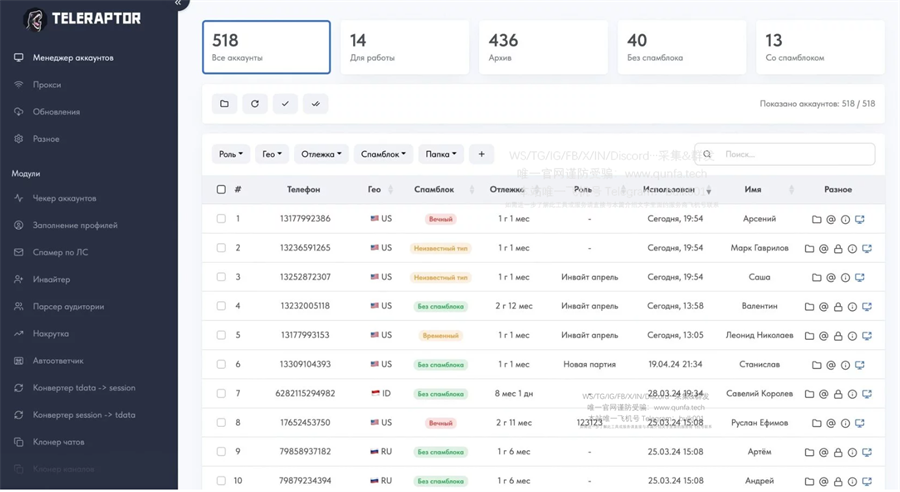Click info icon in Станислав row
The image size is (900, 492).
pyautogui.click(x=845, y=365)
